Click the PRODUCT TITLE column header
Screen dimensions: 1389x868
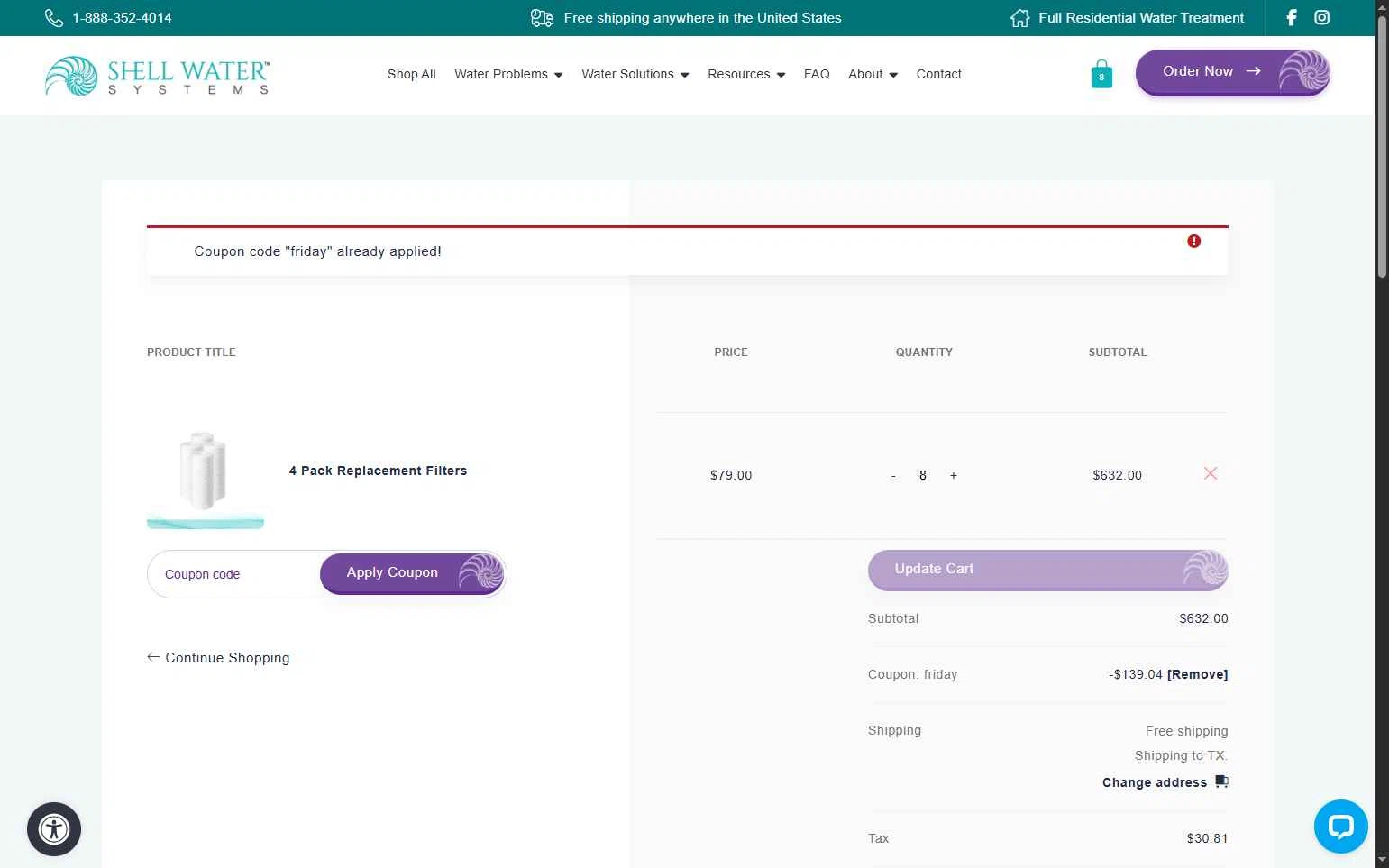(x=191, y=352)
